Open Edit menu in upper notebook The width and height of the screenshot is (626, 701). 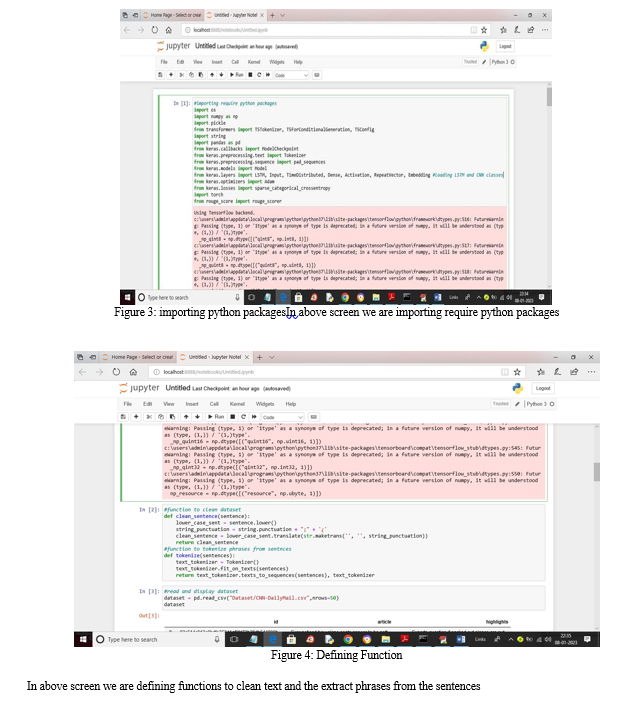click(180, 62)
